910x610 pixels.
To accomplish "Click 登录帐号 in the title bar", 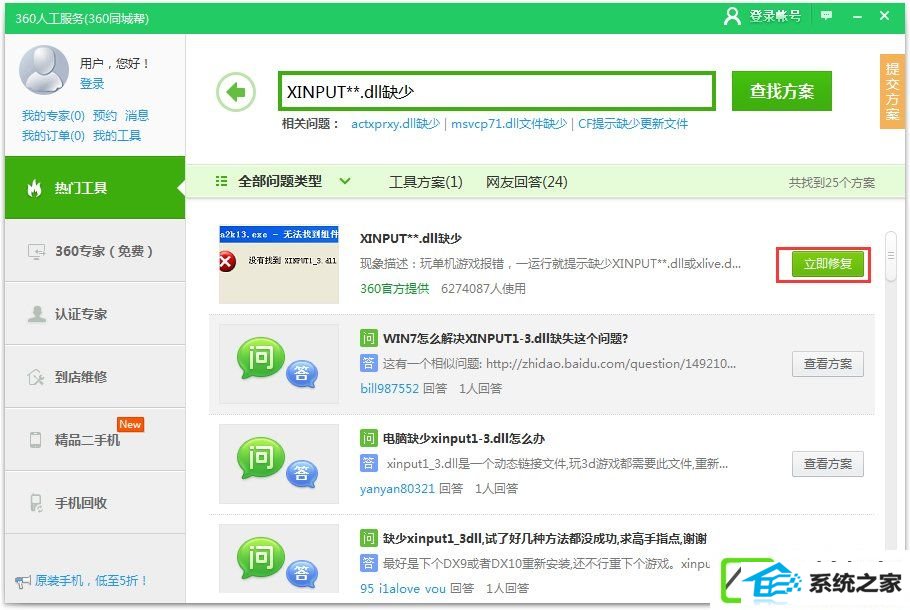I will (775, 16).
